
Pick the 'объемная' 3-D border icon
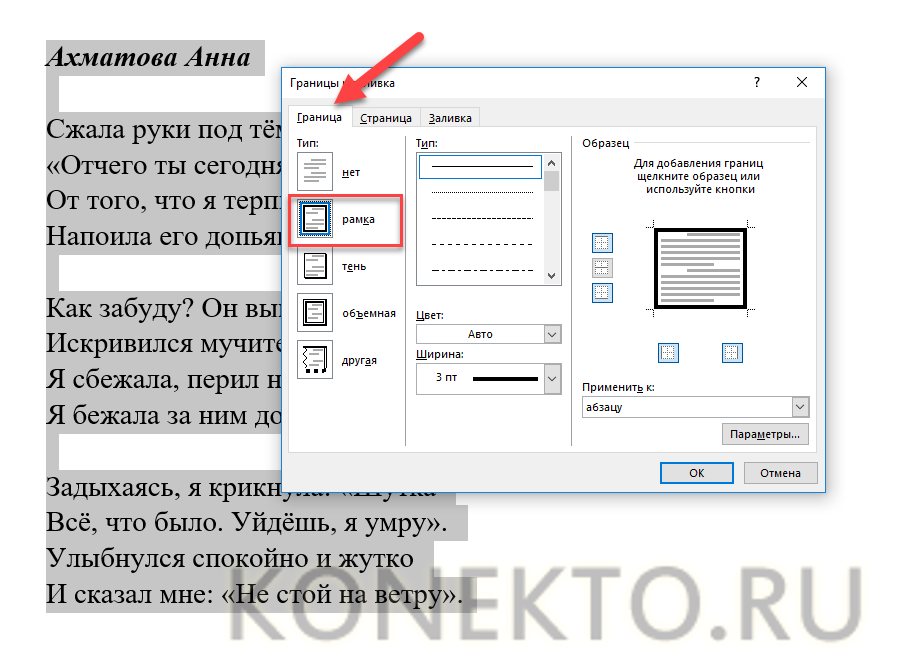(315, 313)
